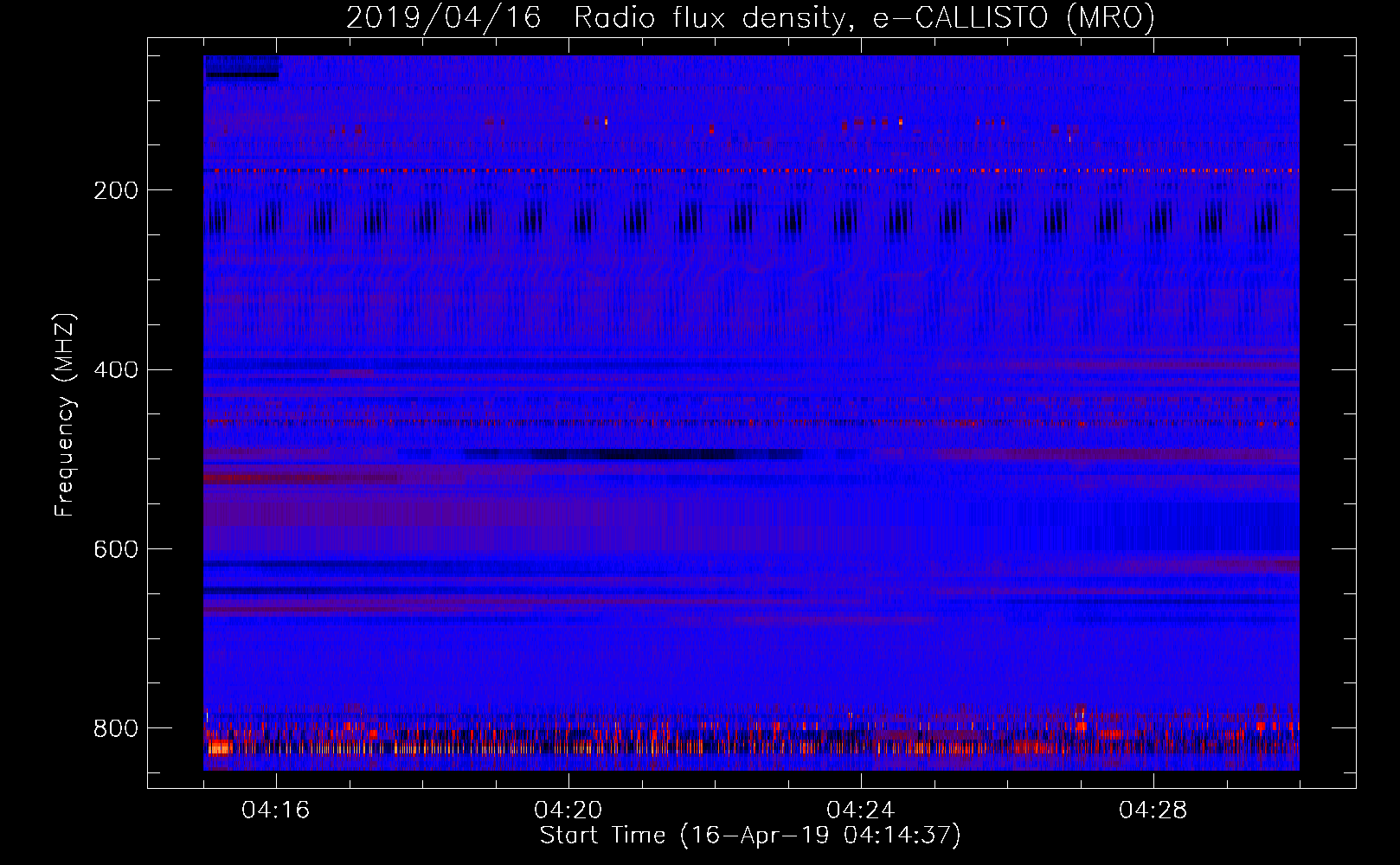This screenshot has width=1400, height=865.
Task: Click the 800 frequency tick label
Action: click(x=116, y=728)
